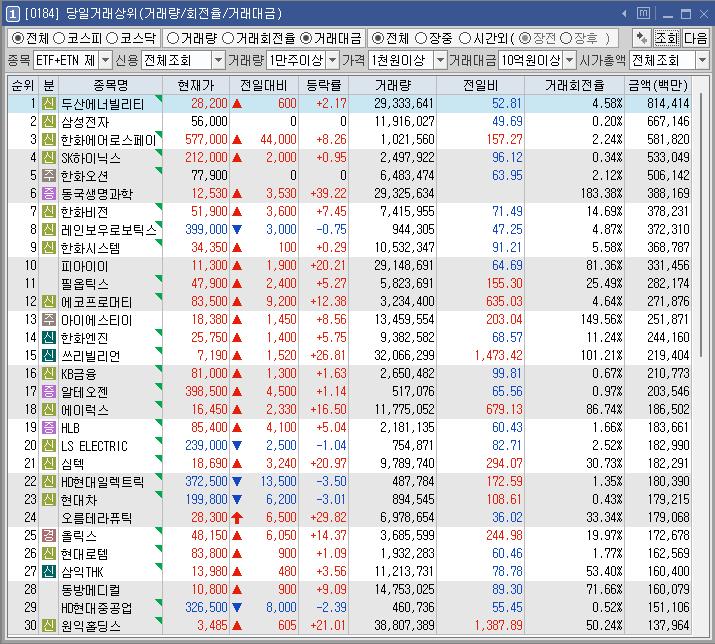The width and height of the screenshot is (715, 644).
Task: Click the 동방메디컬 stock name
Action: (x=91, y=590)
